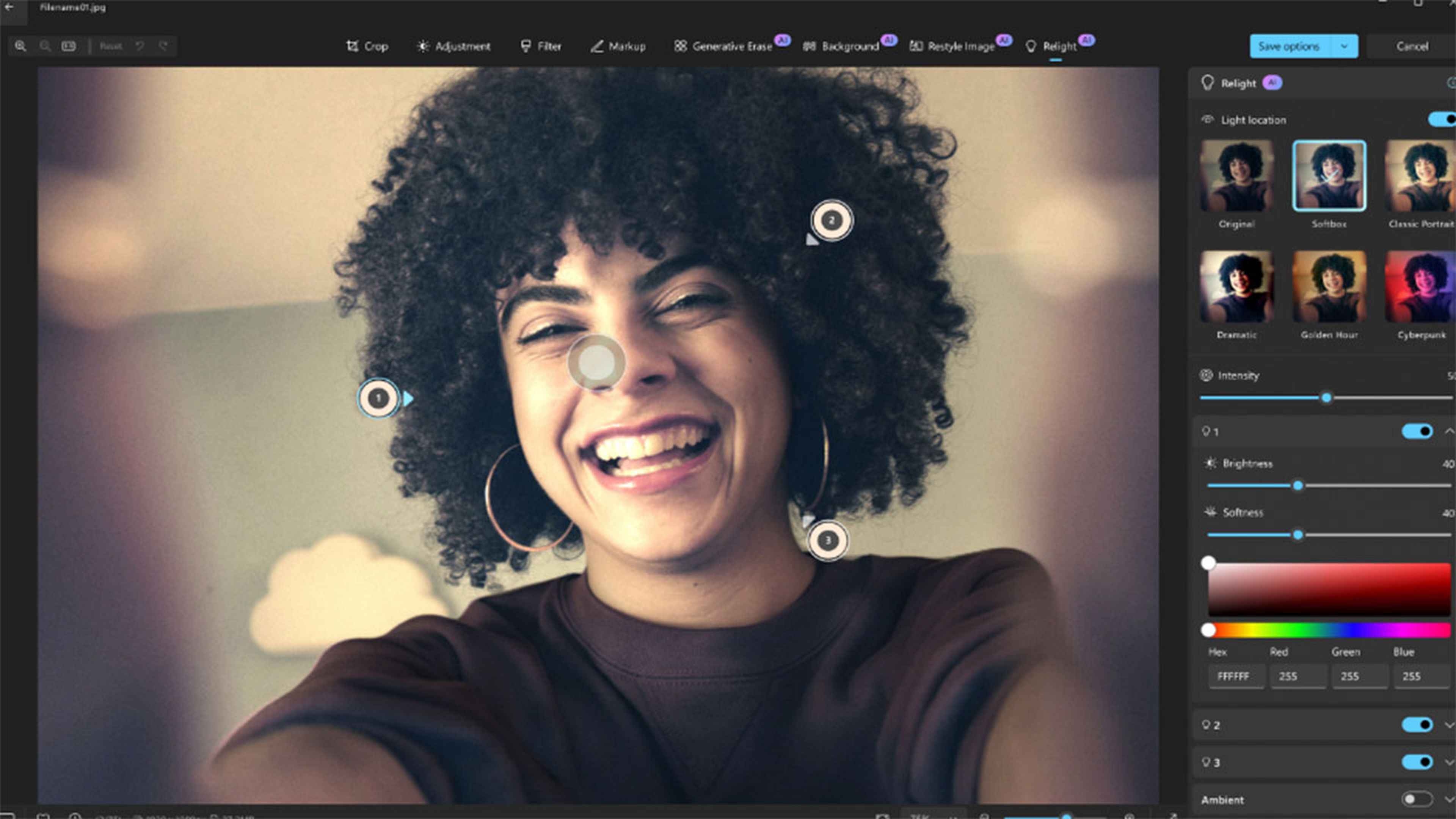Image resolution: width=1456 pixels, height=819 pixels.
Task: Click the fit-to-window view icon
Action: coord(68,46)
